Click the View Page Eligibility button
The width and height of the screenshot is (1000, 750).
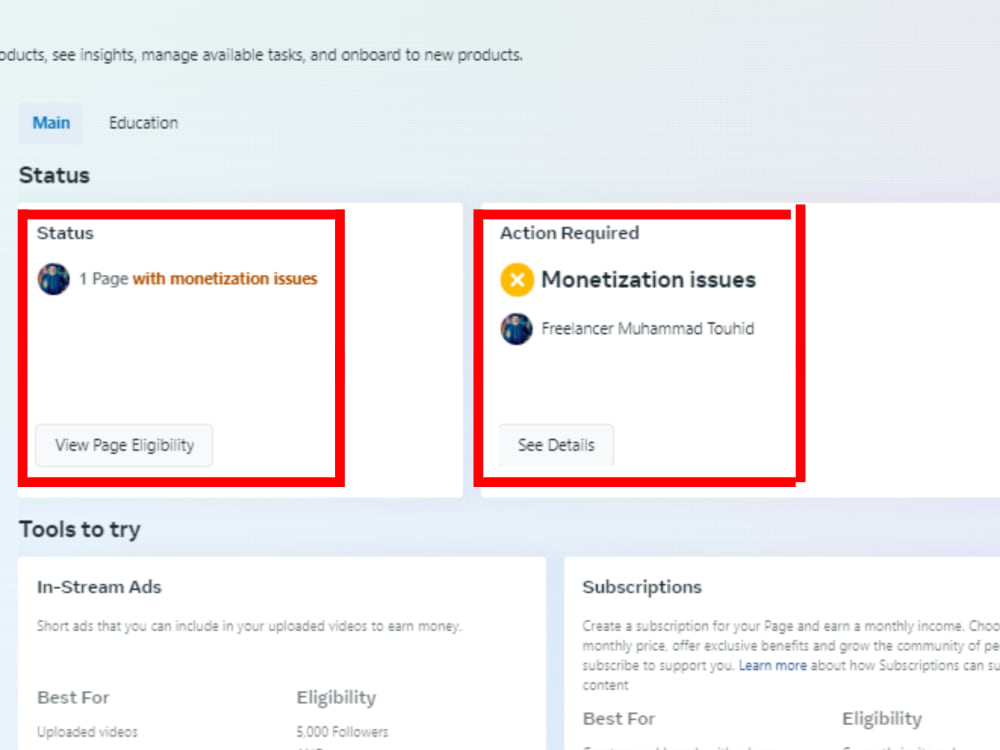point(123,445)
